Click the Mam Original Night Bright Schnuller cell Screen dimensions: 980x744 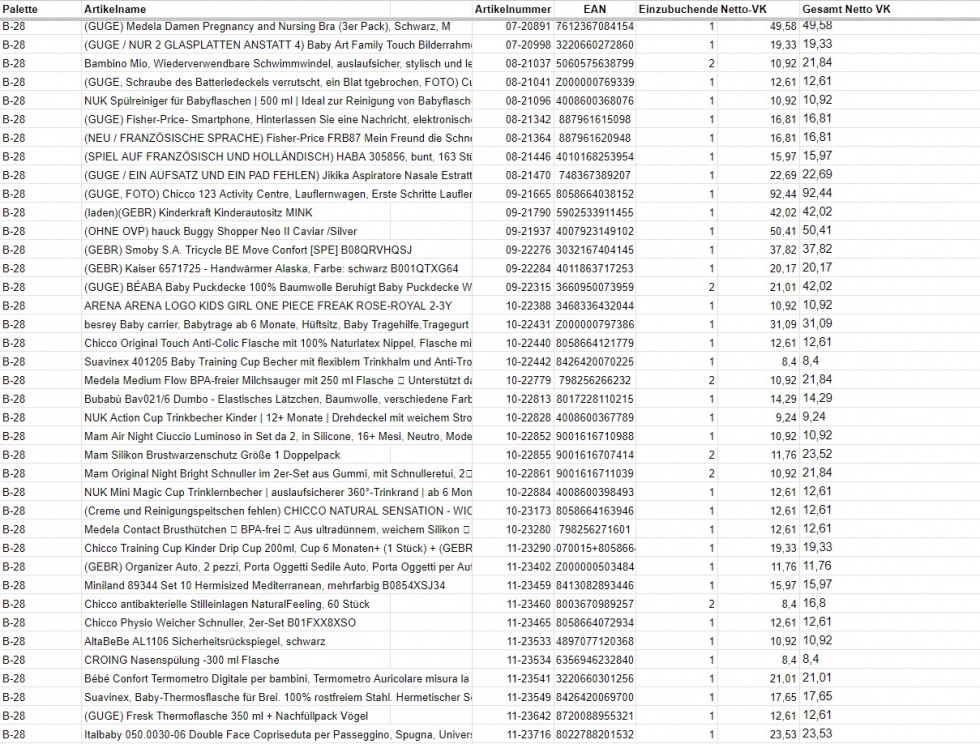[278, 473]
